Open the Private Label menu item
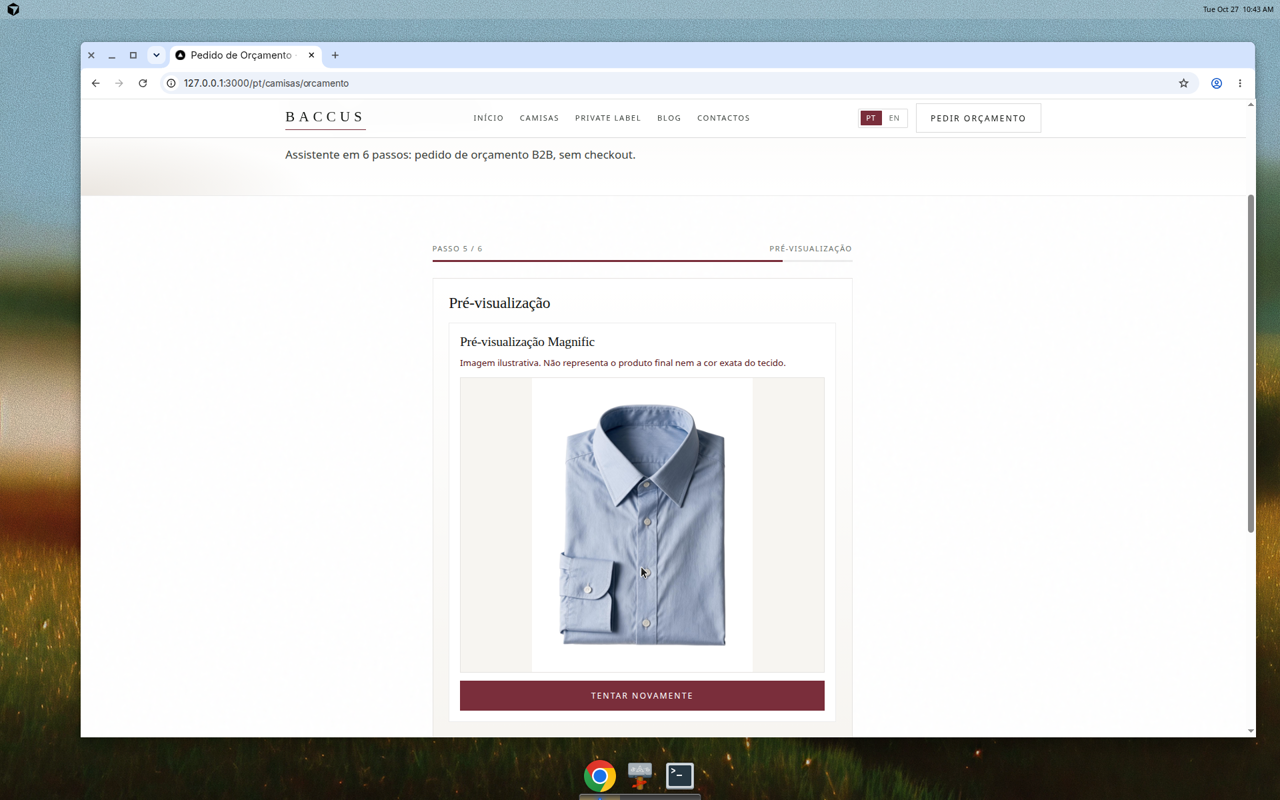 coord(608,118)
